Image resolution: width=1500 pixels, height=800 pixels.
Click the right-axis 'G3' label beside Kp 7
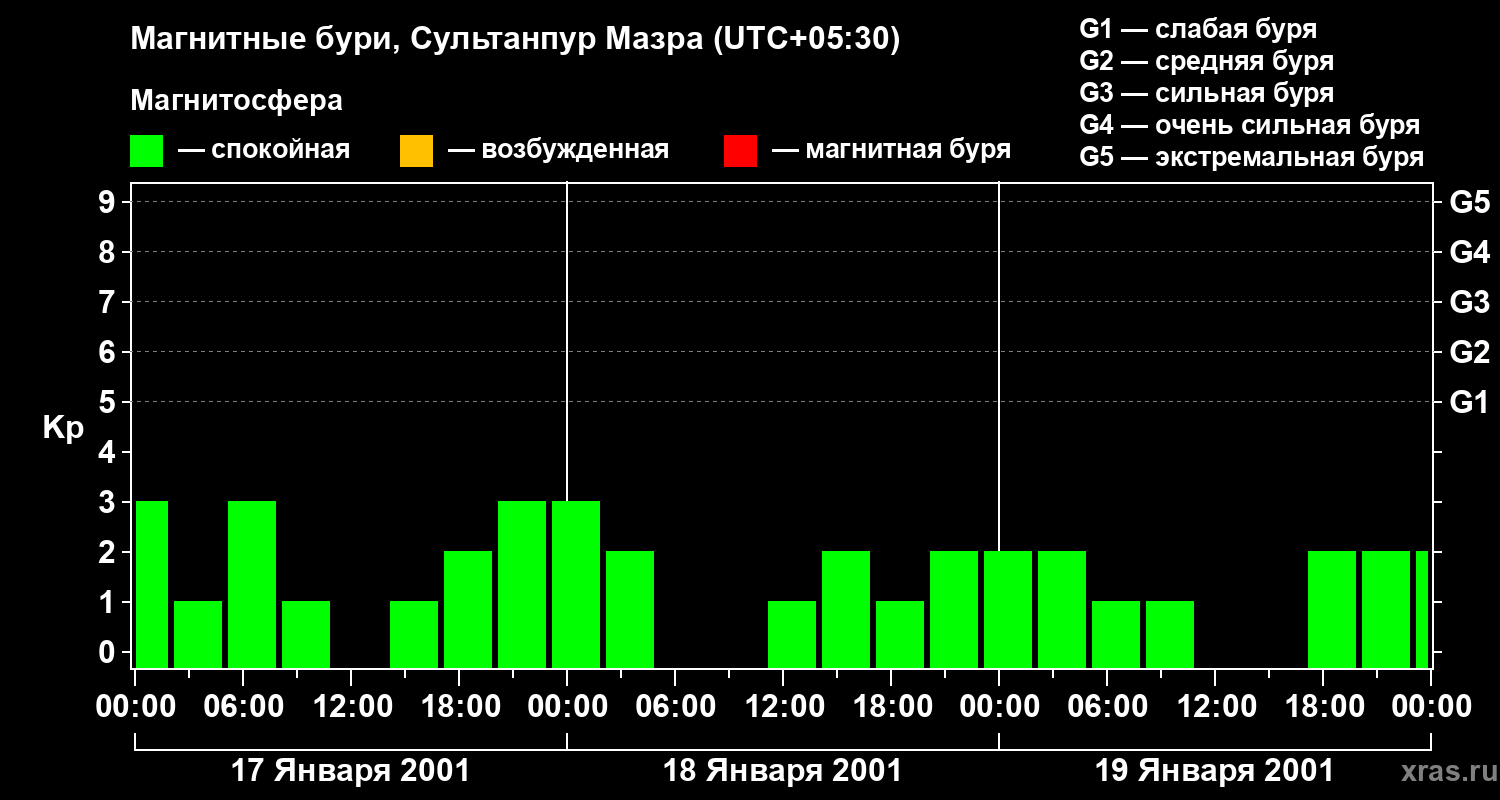click(1470, 302)
